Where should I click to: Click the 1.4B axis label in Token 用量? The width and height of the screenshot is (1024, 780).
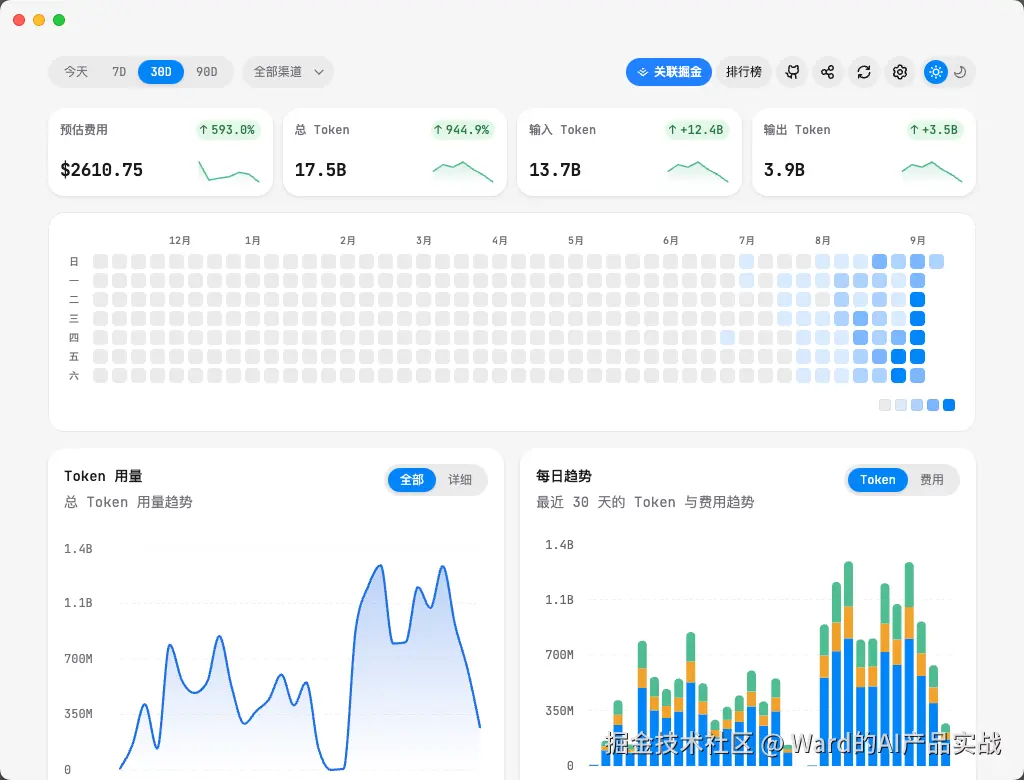point(78,549)
